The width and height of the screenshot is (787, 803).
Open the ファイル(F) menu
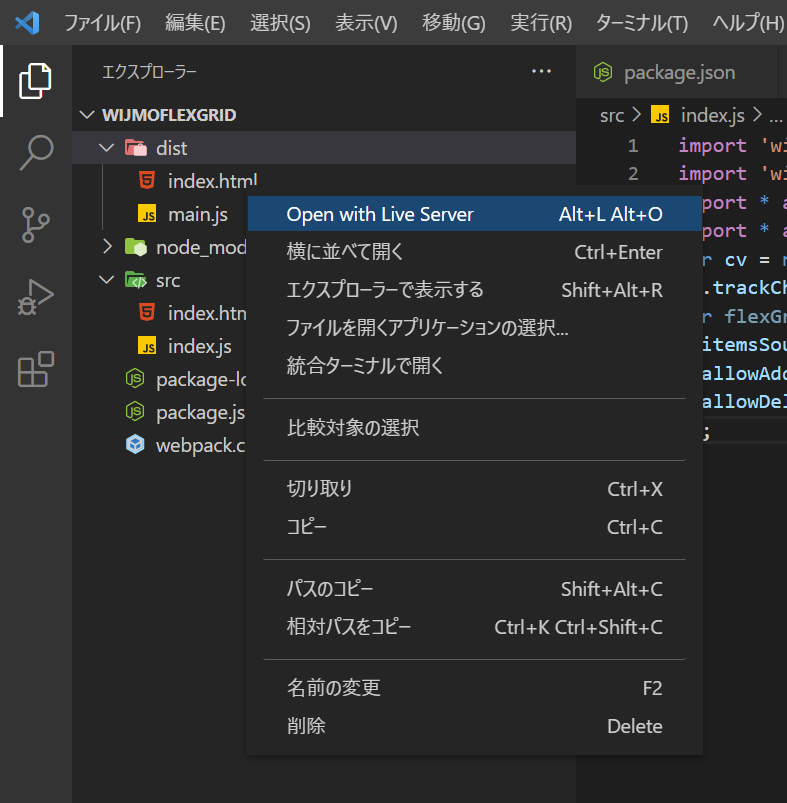pyautogui.click(x=102, y=23)
